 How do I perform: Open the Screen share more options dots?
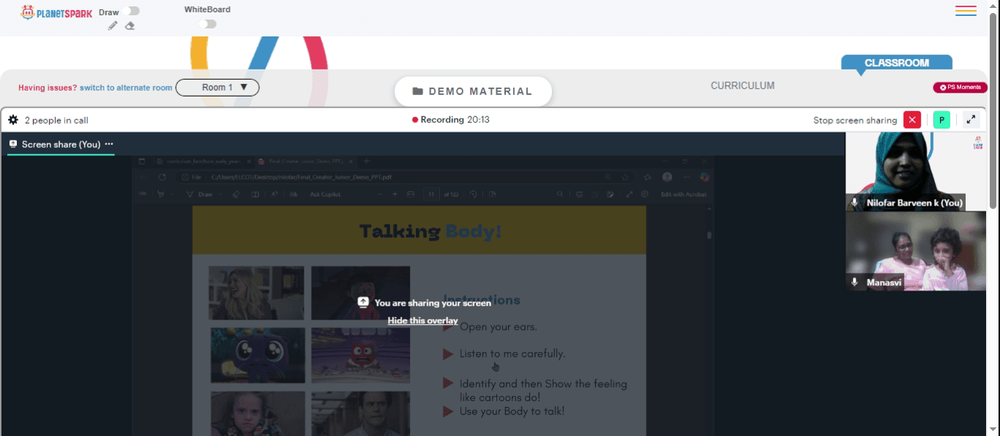pyautogui.click(x=109, y=144)
